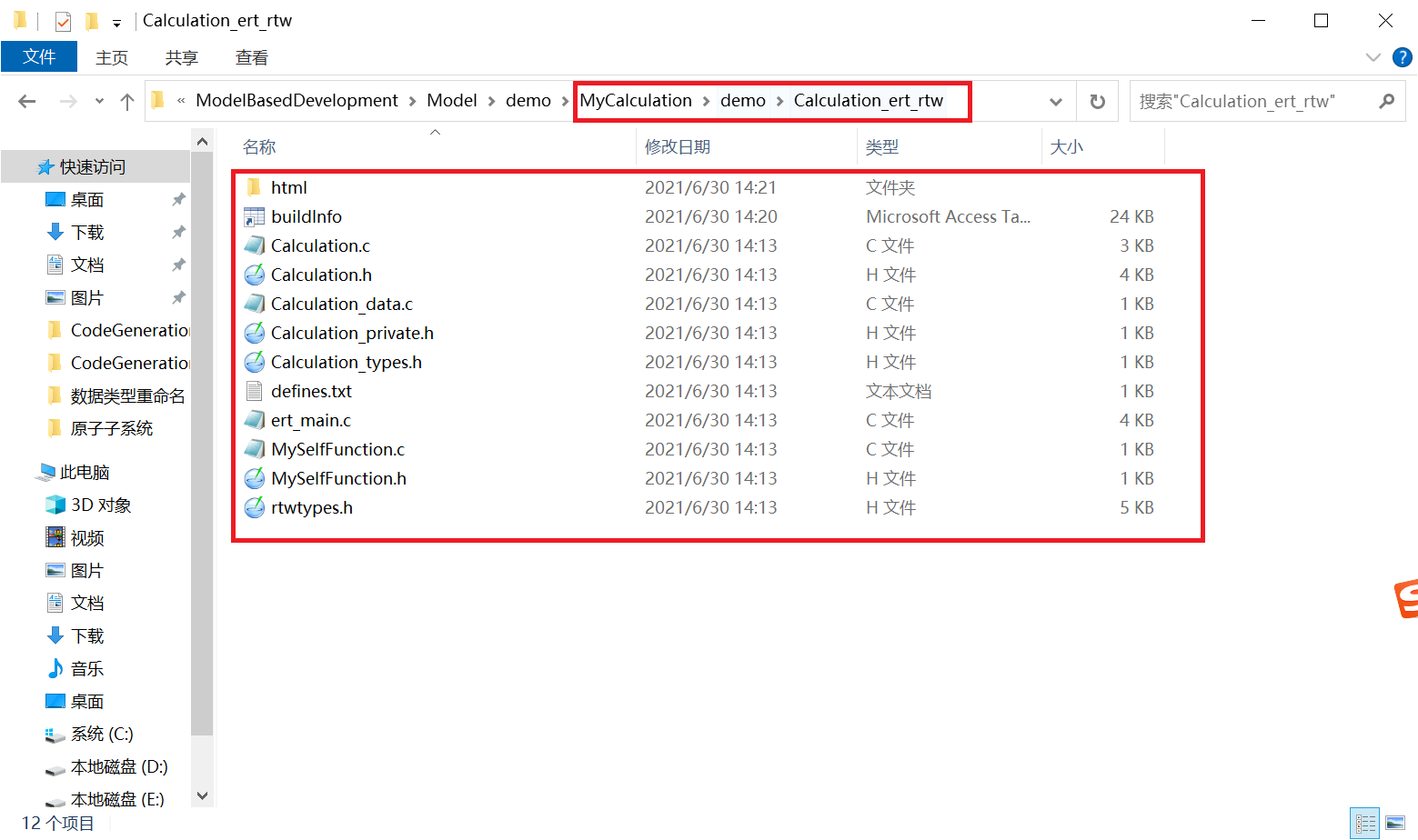This screenshot has width=1418, height=840.
Task: Select the Calculation.c file icon
Action: [x=255, y=245]
